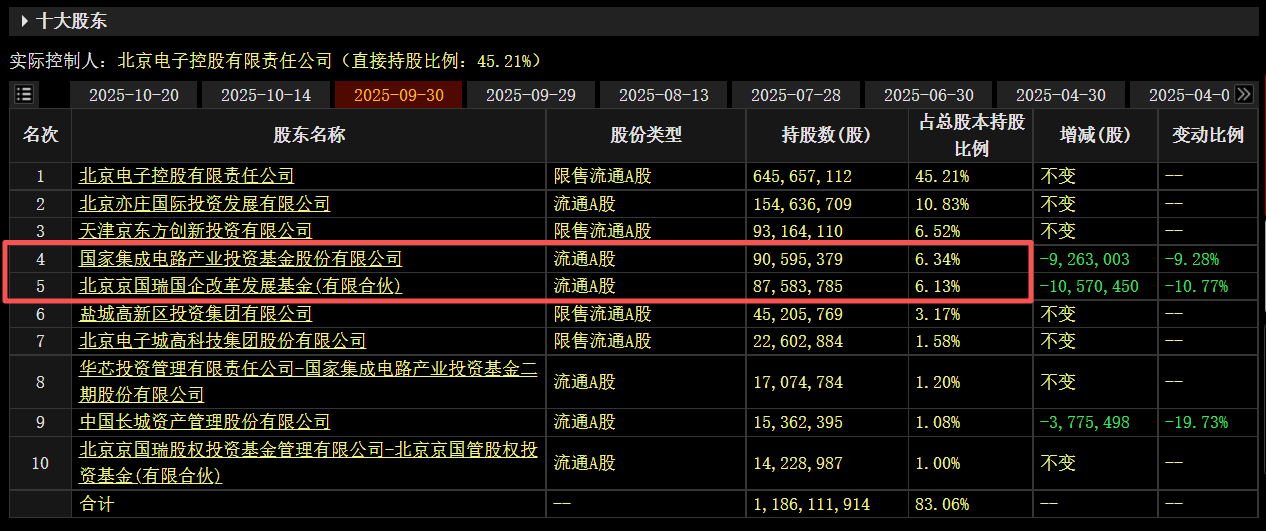Open the list view icon beside date tabs
This screenshot has height=531, width=1266.
click(x=24, y=95)
